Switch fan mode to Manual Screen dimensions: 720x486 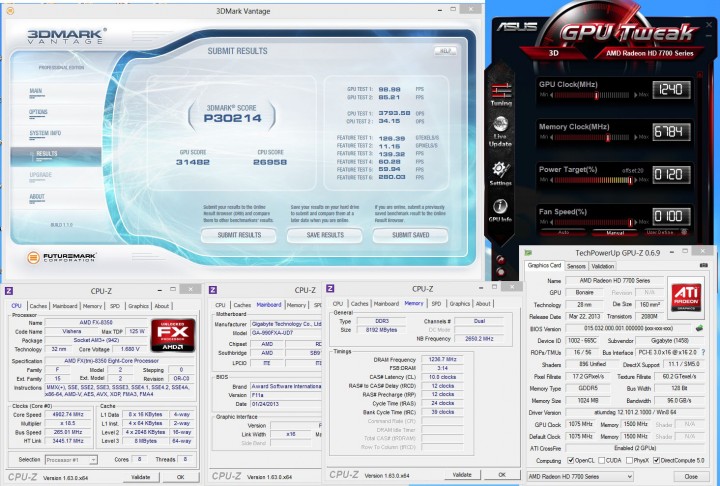615,232
